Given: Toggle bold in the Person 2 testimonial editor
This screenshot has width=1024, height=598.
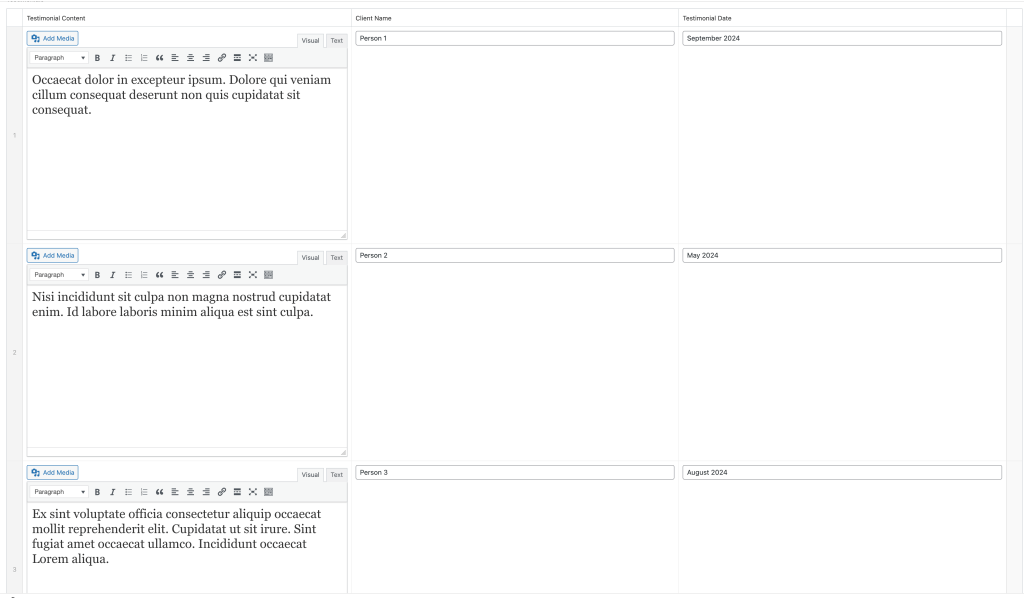Looking at the screenshot, I should [97, 275].
